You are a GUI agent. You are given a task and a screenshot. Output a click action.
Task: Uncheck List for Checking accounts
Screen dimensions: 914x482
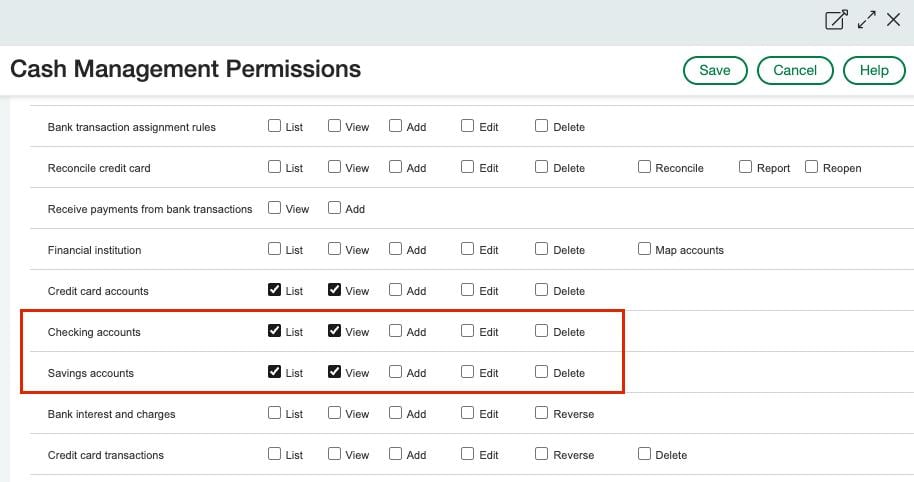coord(274,331)
